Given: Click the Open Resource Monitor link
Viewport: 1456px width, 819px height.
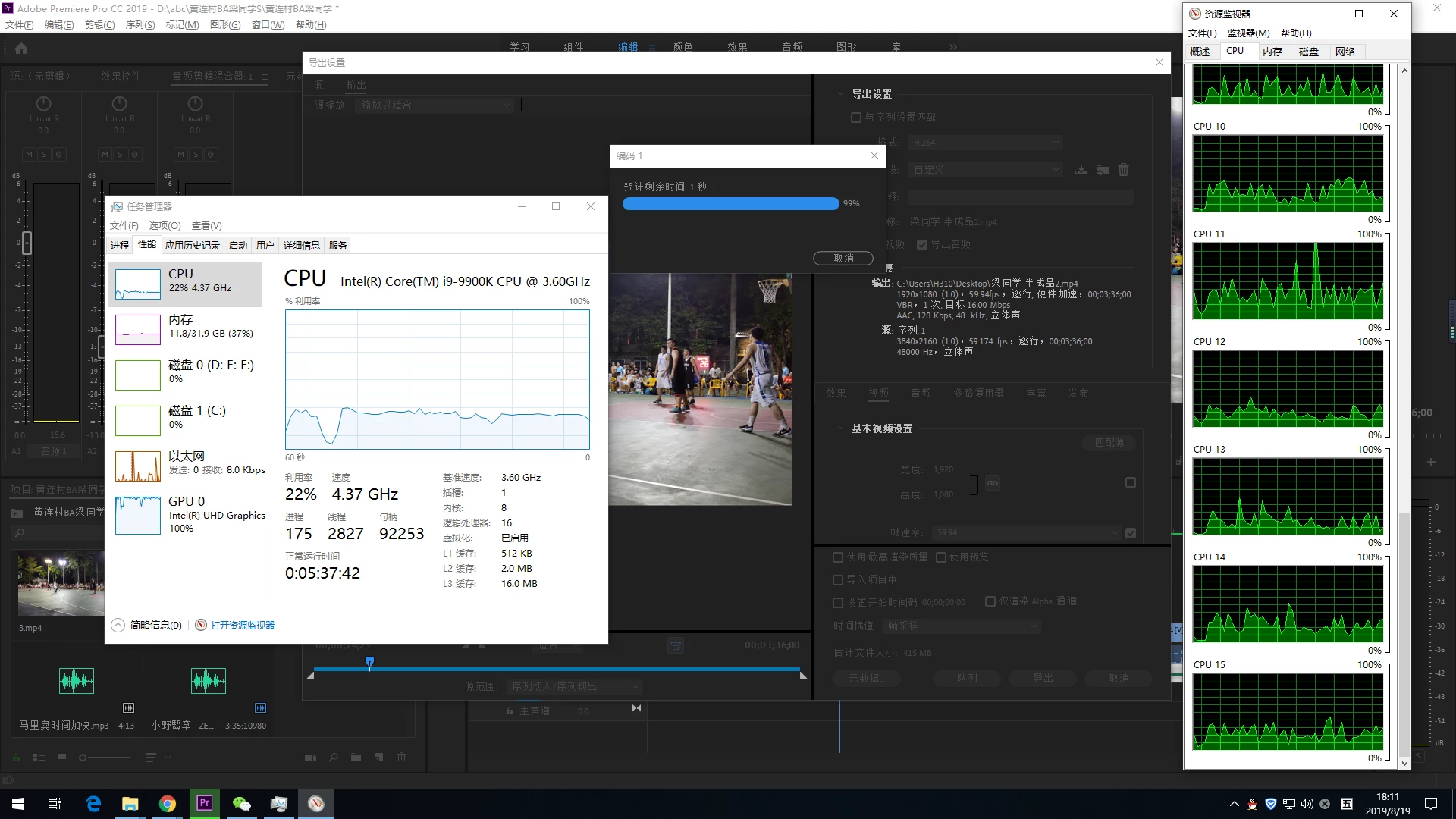Looking at the screenshot, I should (242, 625).
